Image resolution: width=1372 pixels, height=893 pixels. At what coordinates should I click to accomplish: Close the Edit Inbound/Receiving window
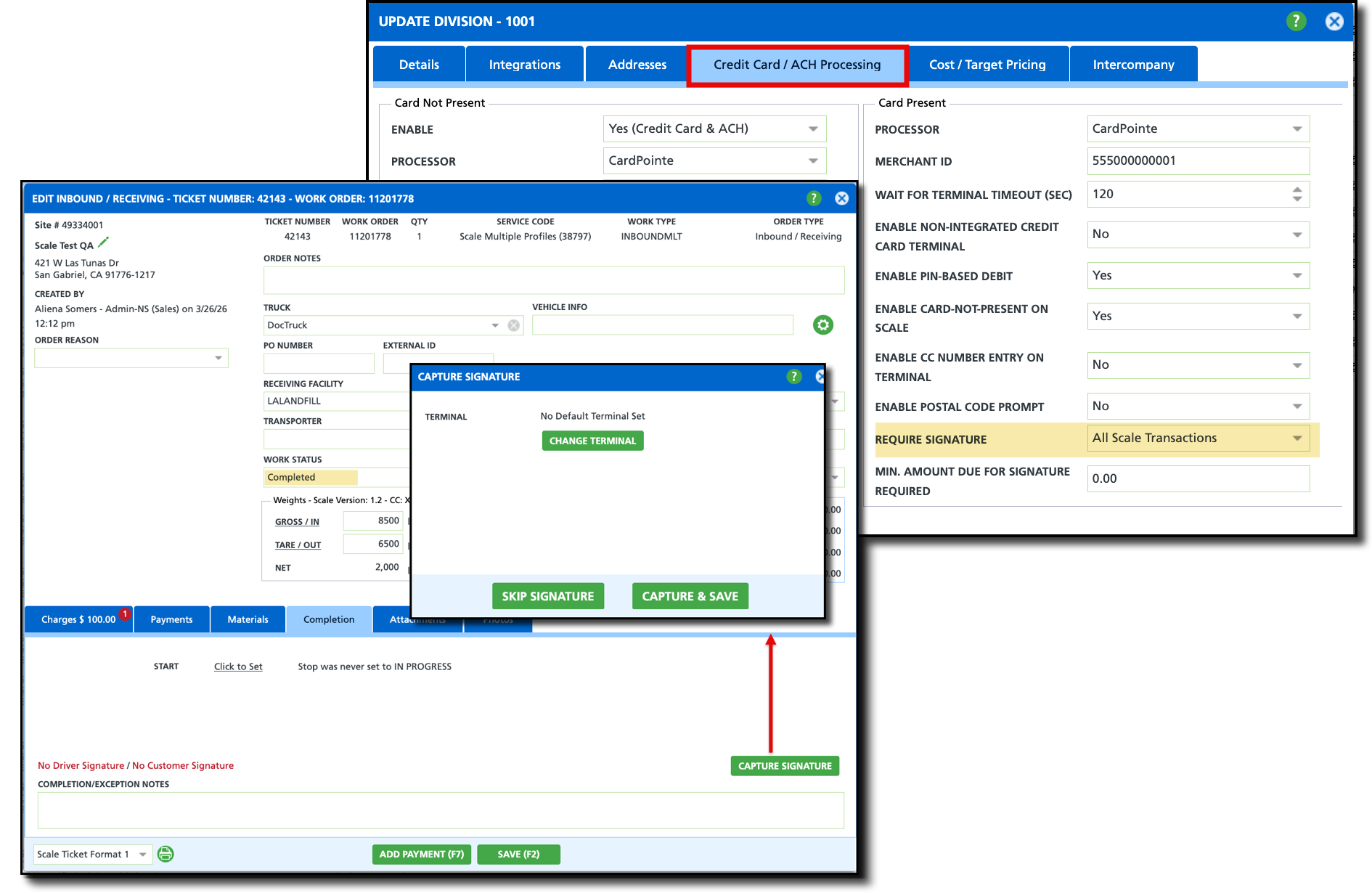point(841,198)
